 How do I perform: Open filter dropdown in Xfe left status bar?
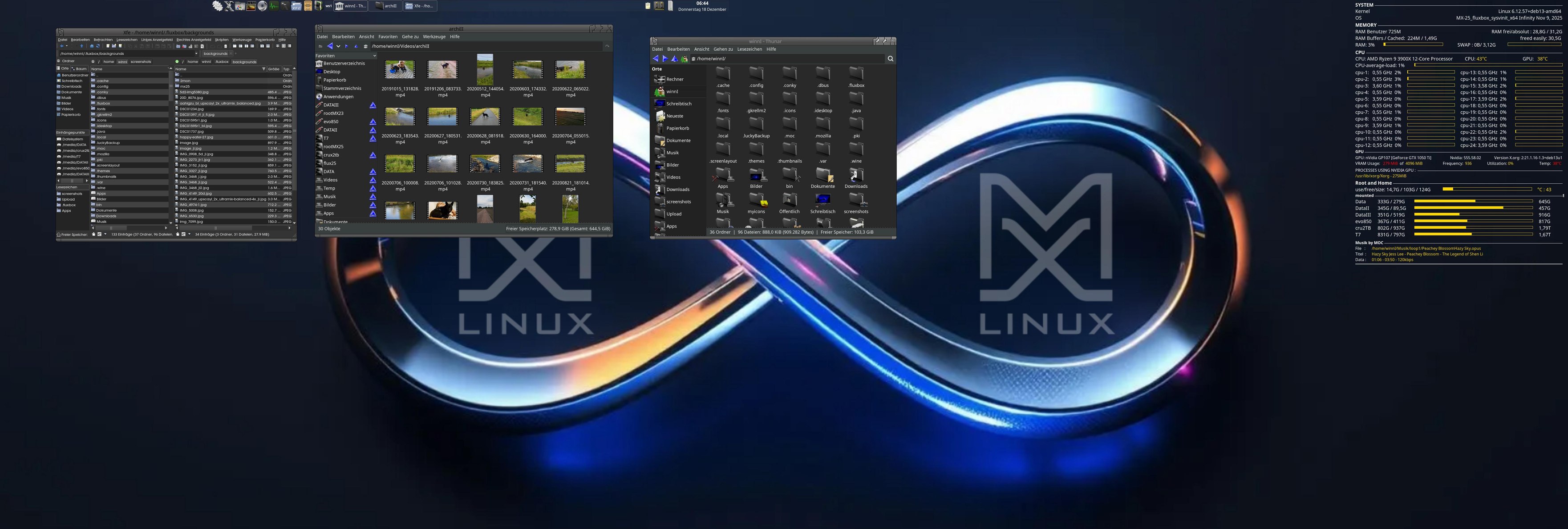click(x=105, y=234)
